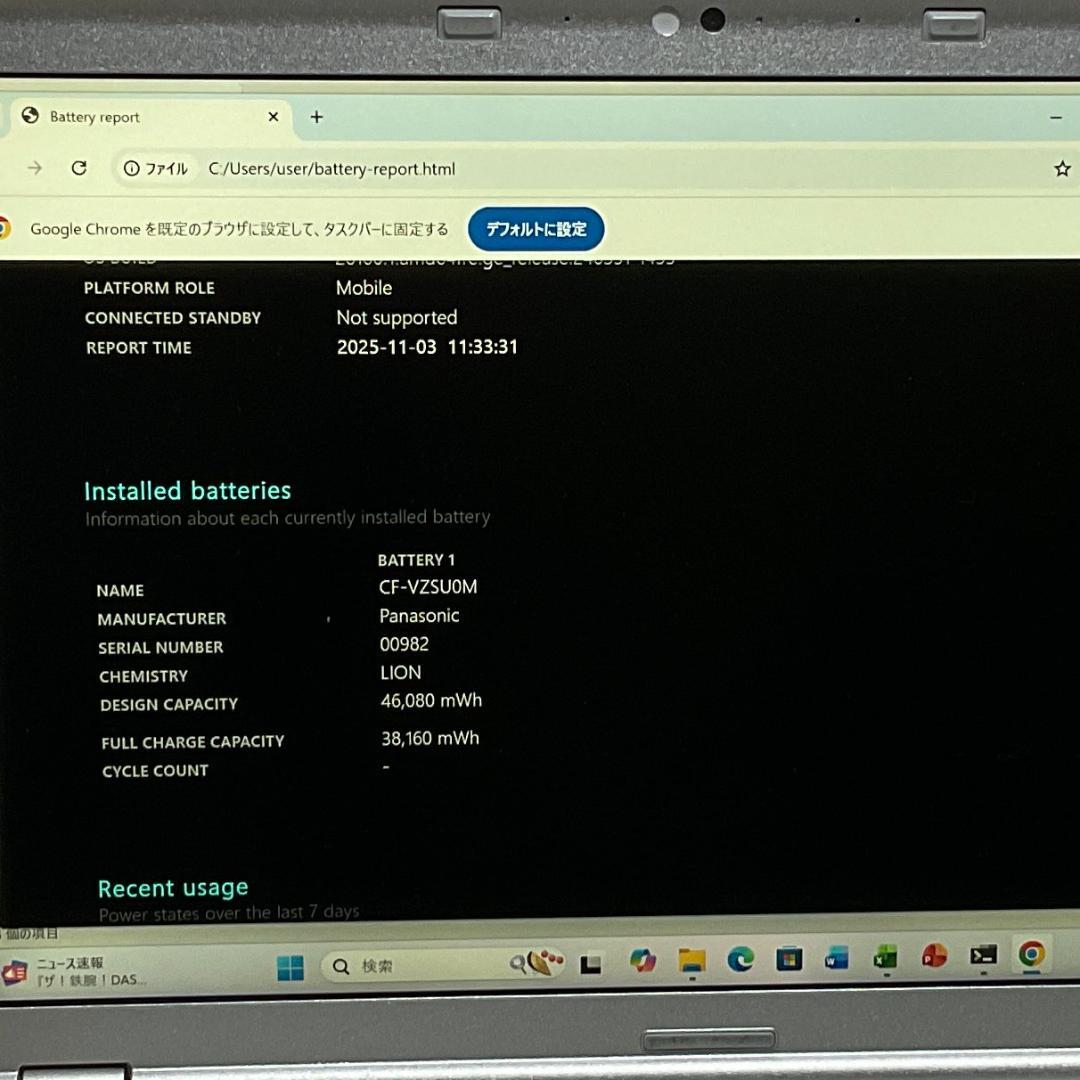
Task: Open Google Chrome from the taskbar
Action: [x=1030, y=965]
